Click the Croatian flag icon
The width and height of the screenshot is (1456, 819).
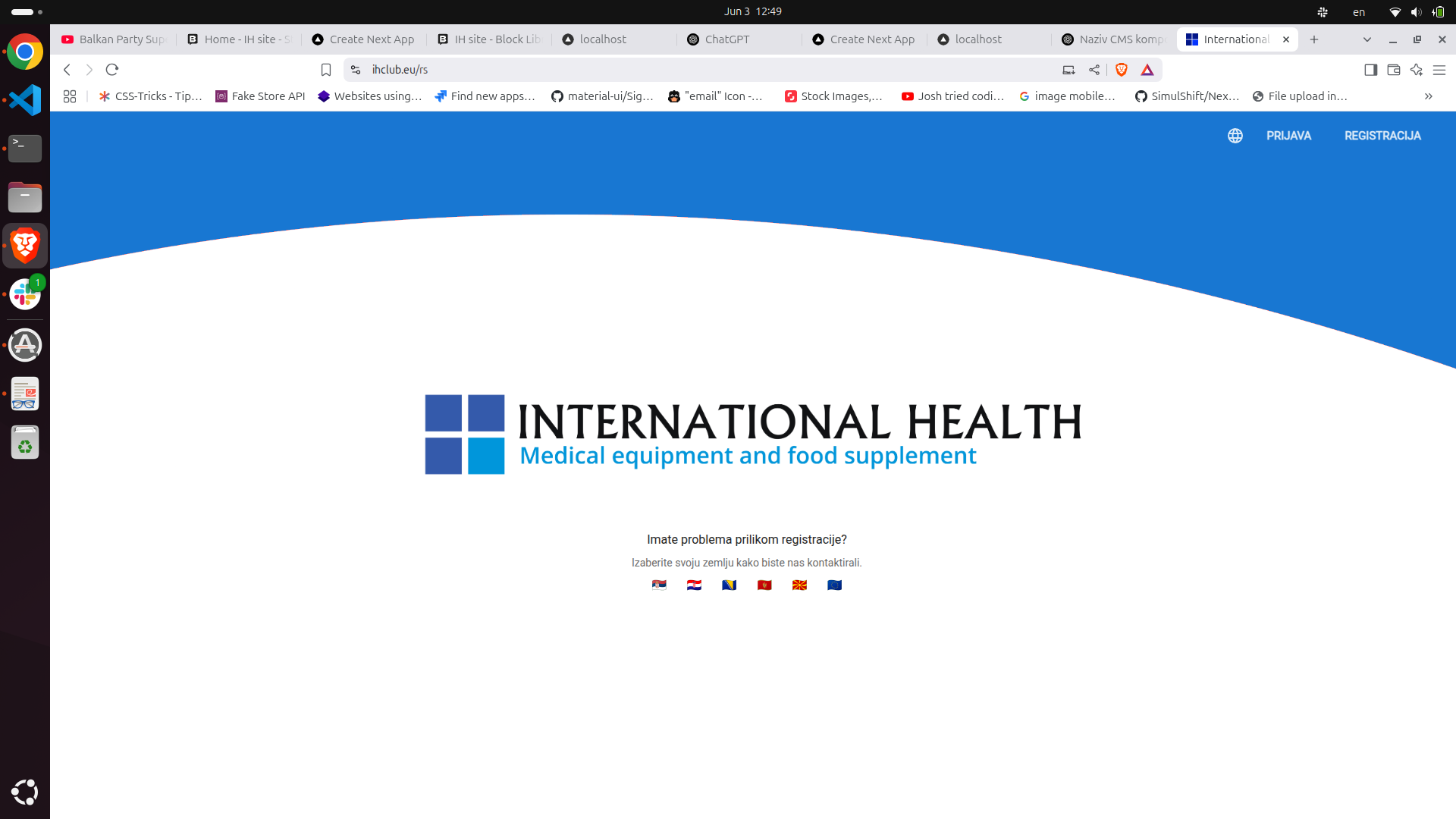pos(694,585)
